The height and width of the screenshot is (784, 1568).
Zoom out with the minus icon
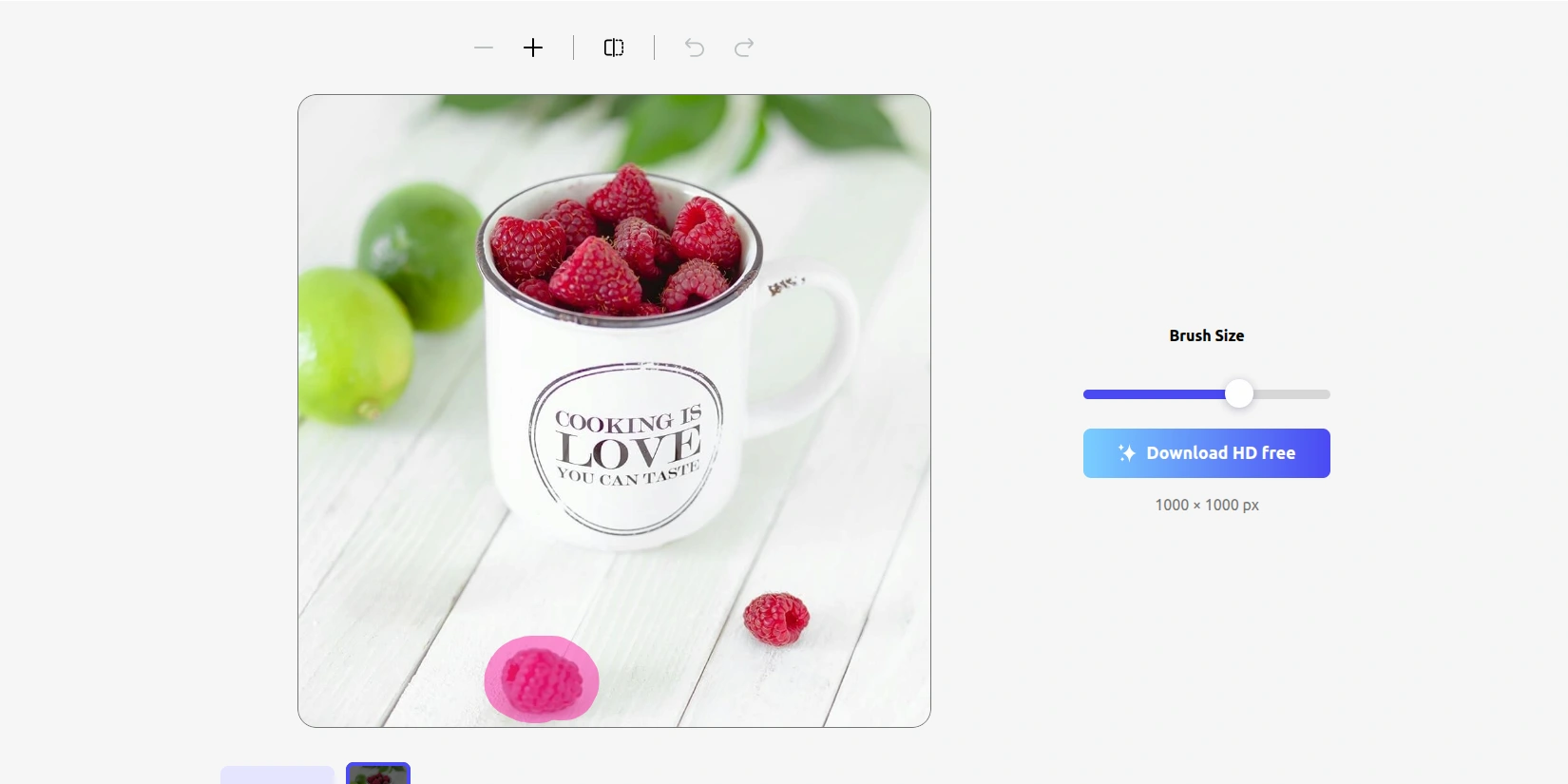click(484, 48)
